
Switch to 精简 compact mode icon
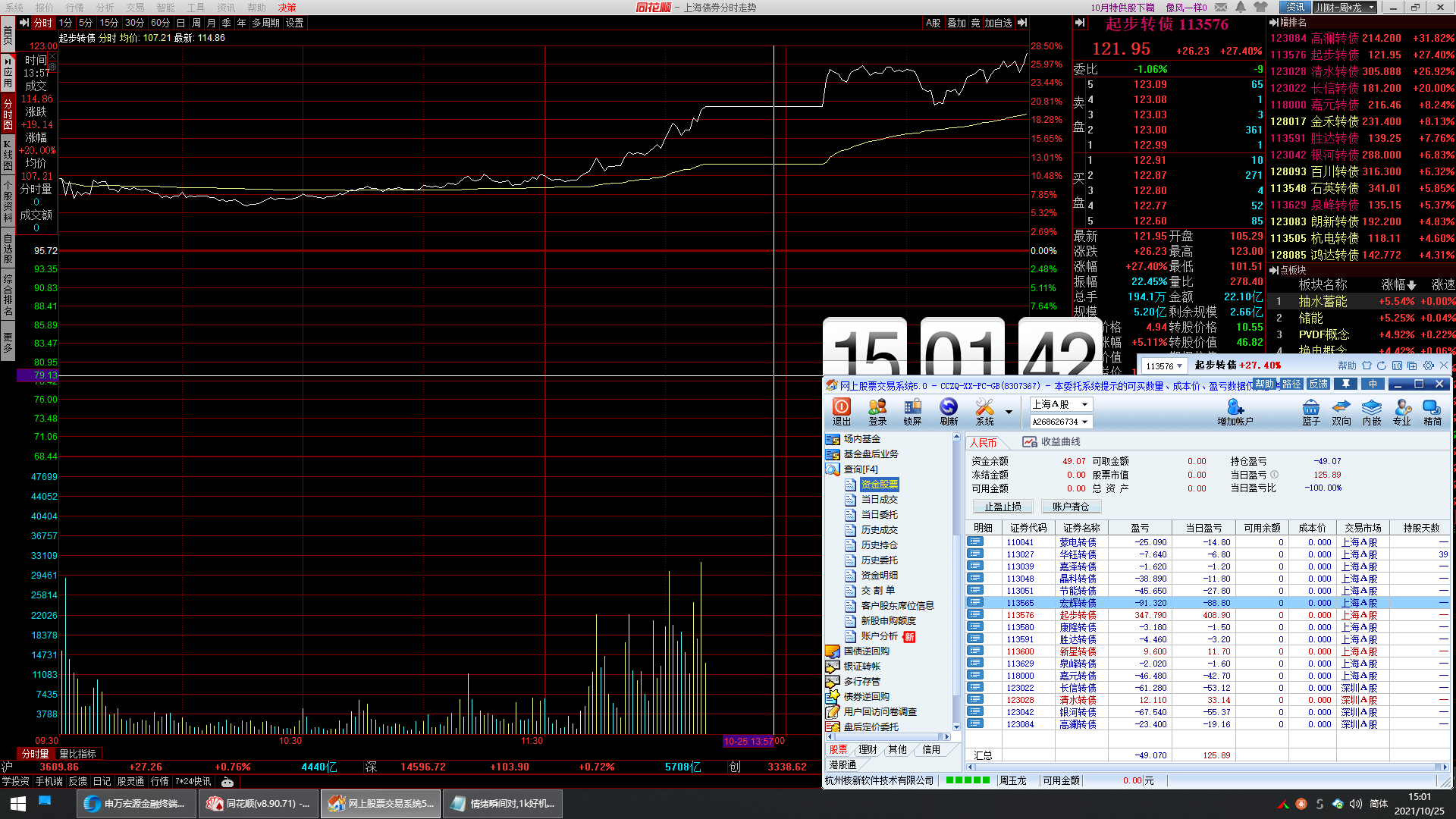coord(1432,412)
